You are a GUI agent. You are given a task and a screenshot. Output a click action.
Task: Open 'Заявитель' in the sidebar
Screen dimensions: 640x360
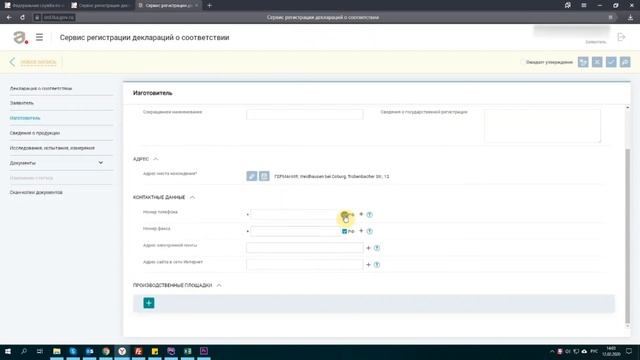pyautogui.click(x=22, y=103)
